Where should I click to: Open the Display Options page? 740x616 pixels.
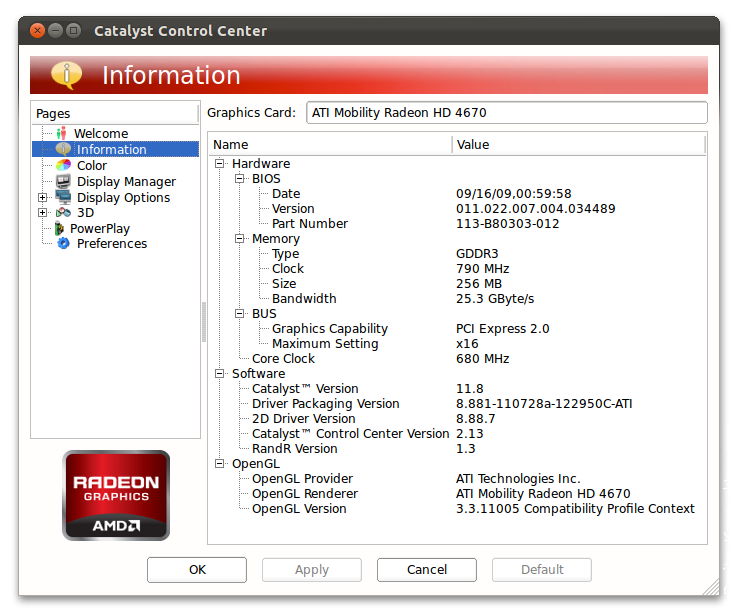tap(124, 197)
